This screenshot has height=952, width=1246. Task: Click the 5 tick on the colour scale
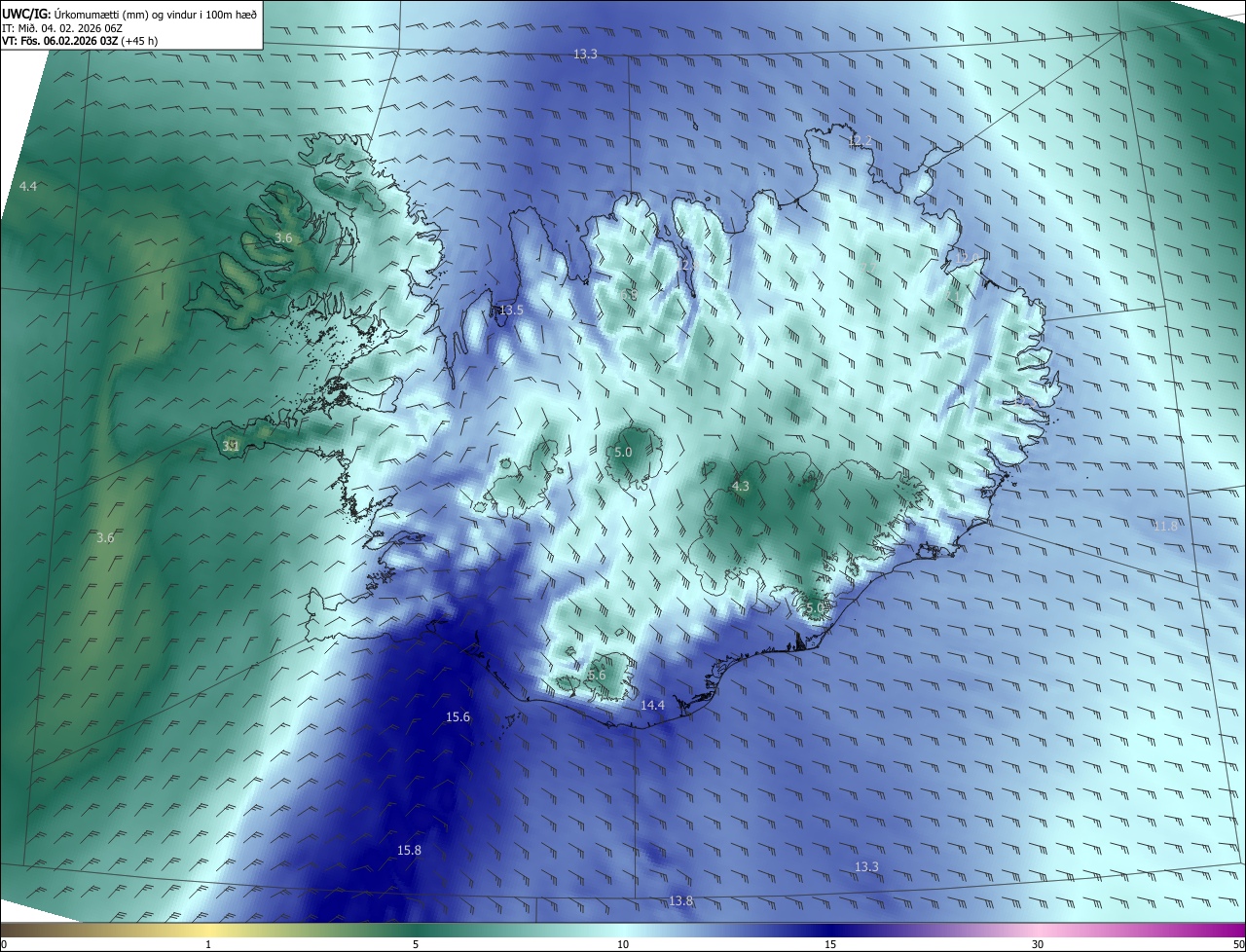(416, 945)
